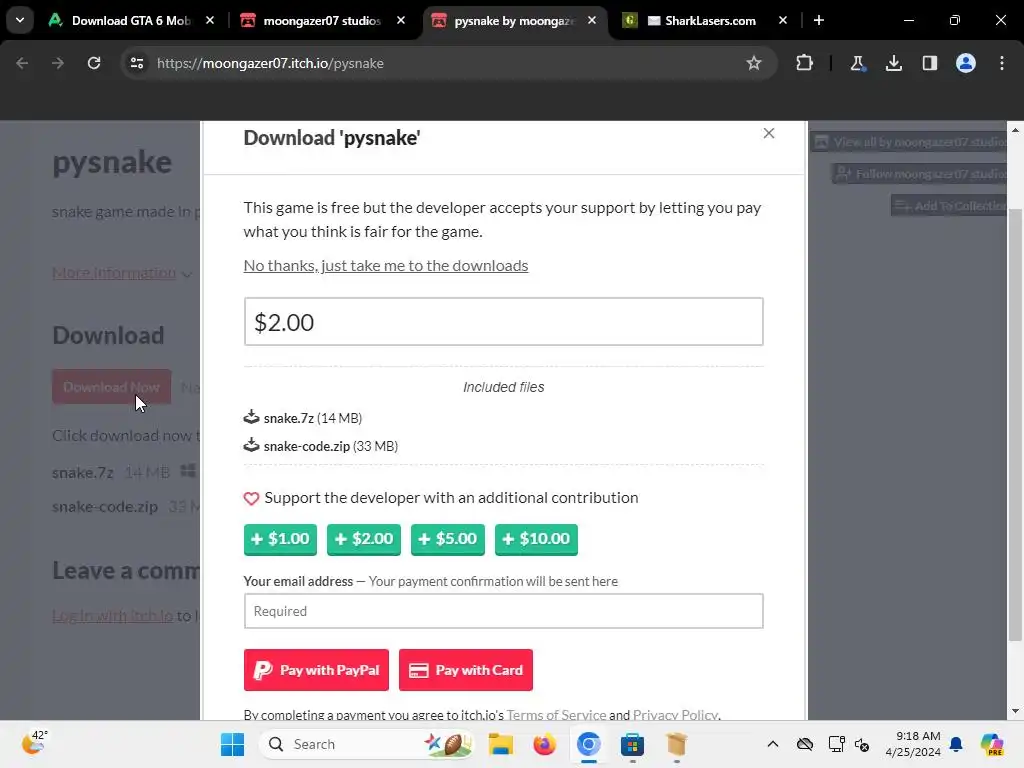Focus the $2.00 price input field
This screenshot has width=1024, height=768.
point(504,322)
